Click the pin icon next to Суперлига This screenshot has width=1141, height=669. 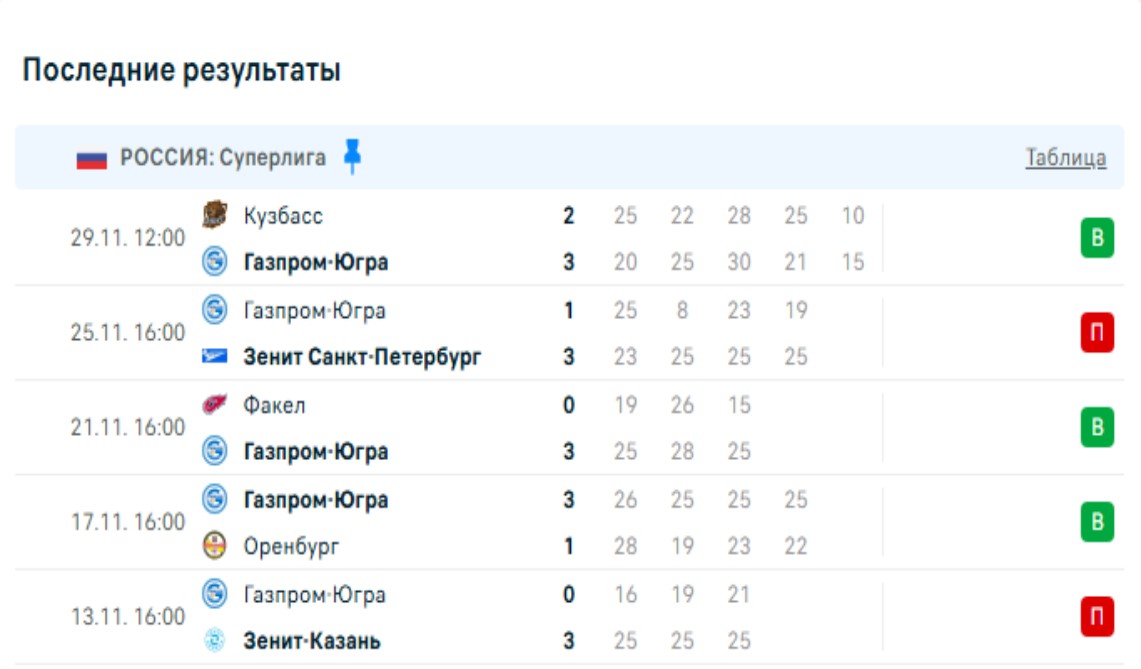(x=351, y=157)
